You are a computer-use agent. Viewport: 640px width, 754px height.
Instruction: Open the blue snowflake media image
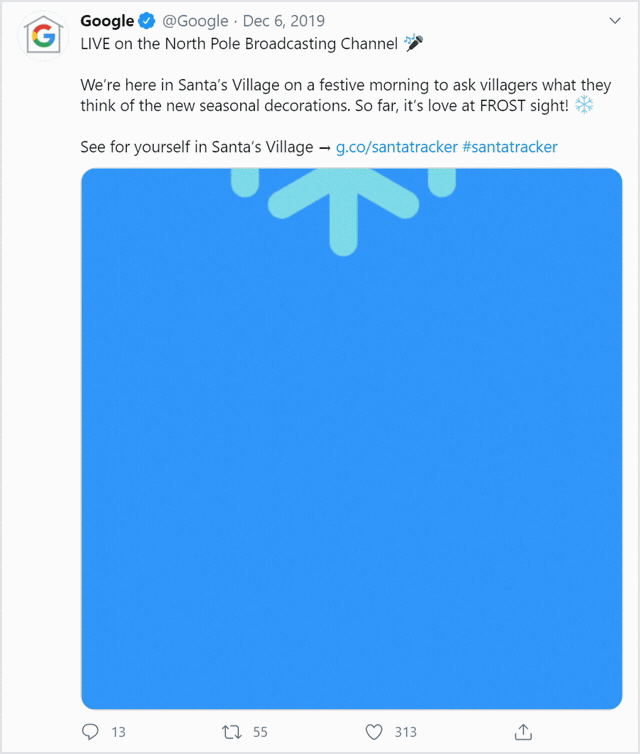tap(351, 439)
